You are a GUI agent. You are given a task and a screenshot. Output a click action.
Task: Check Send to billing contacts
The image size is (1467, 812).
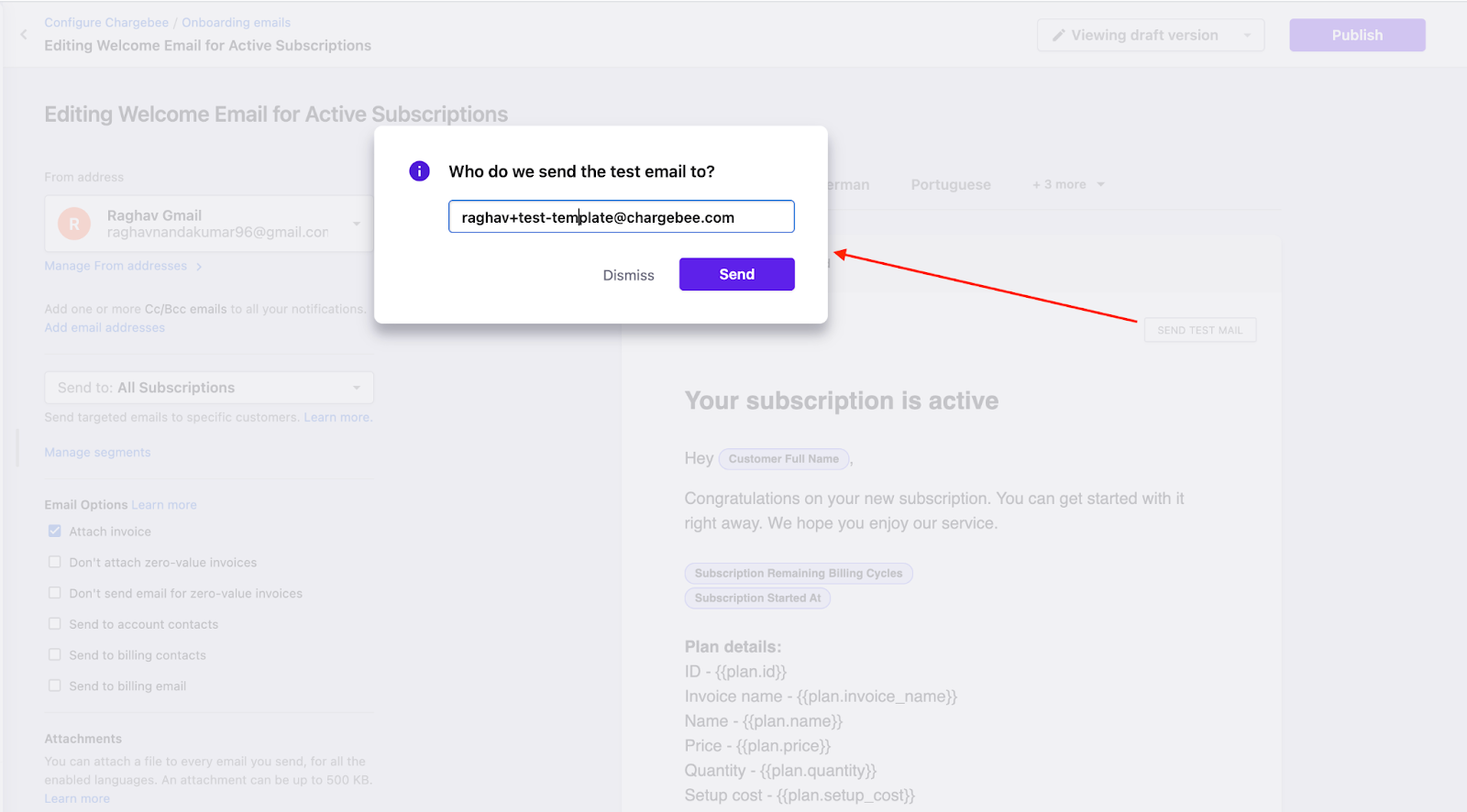pyautogui.click(x=55, y=655)
